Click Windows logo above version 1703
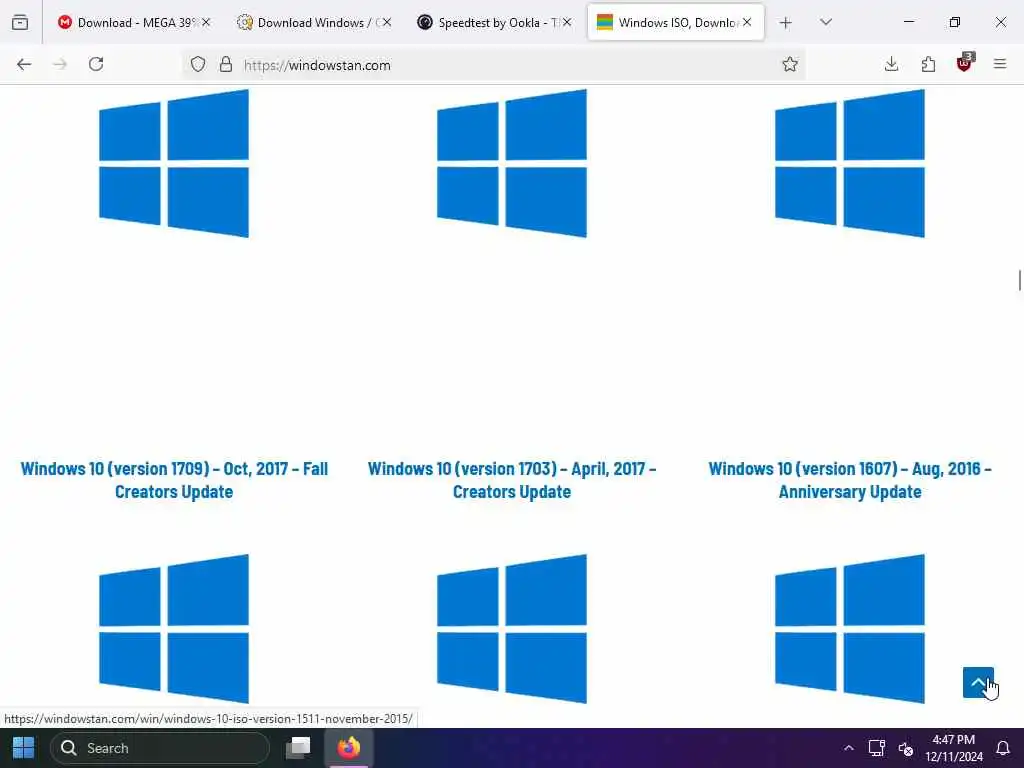 (512, 163)
